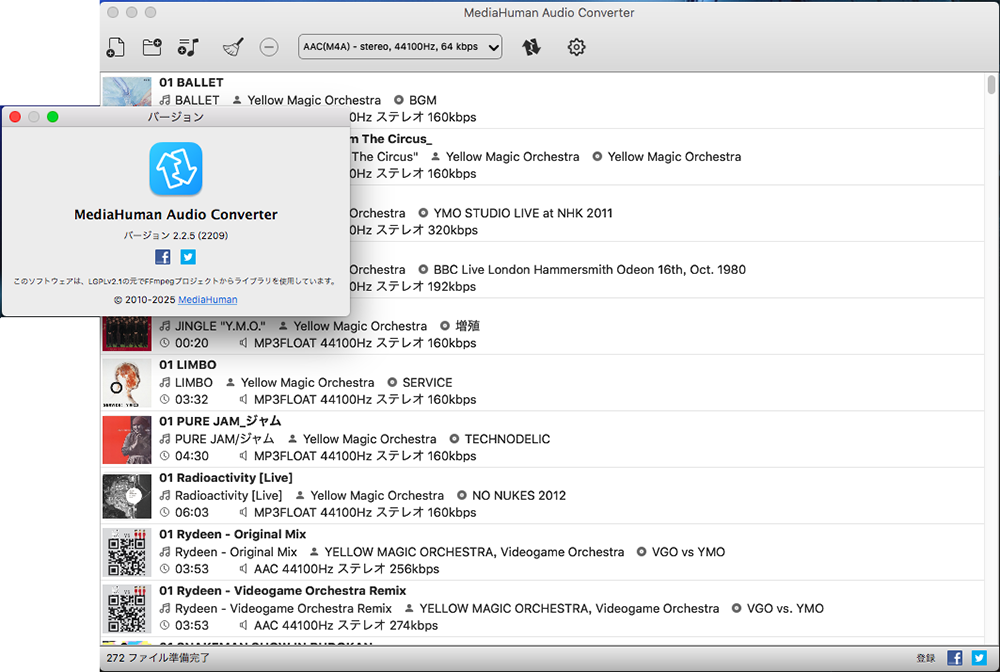This screenshot has width=1000, height=672.
Task: Click the Add Folder toolbar icon
Action: 152,47
